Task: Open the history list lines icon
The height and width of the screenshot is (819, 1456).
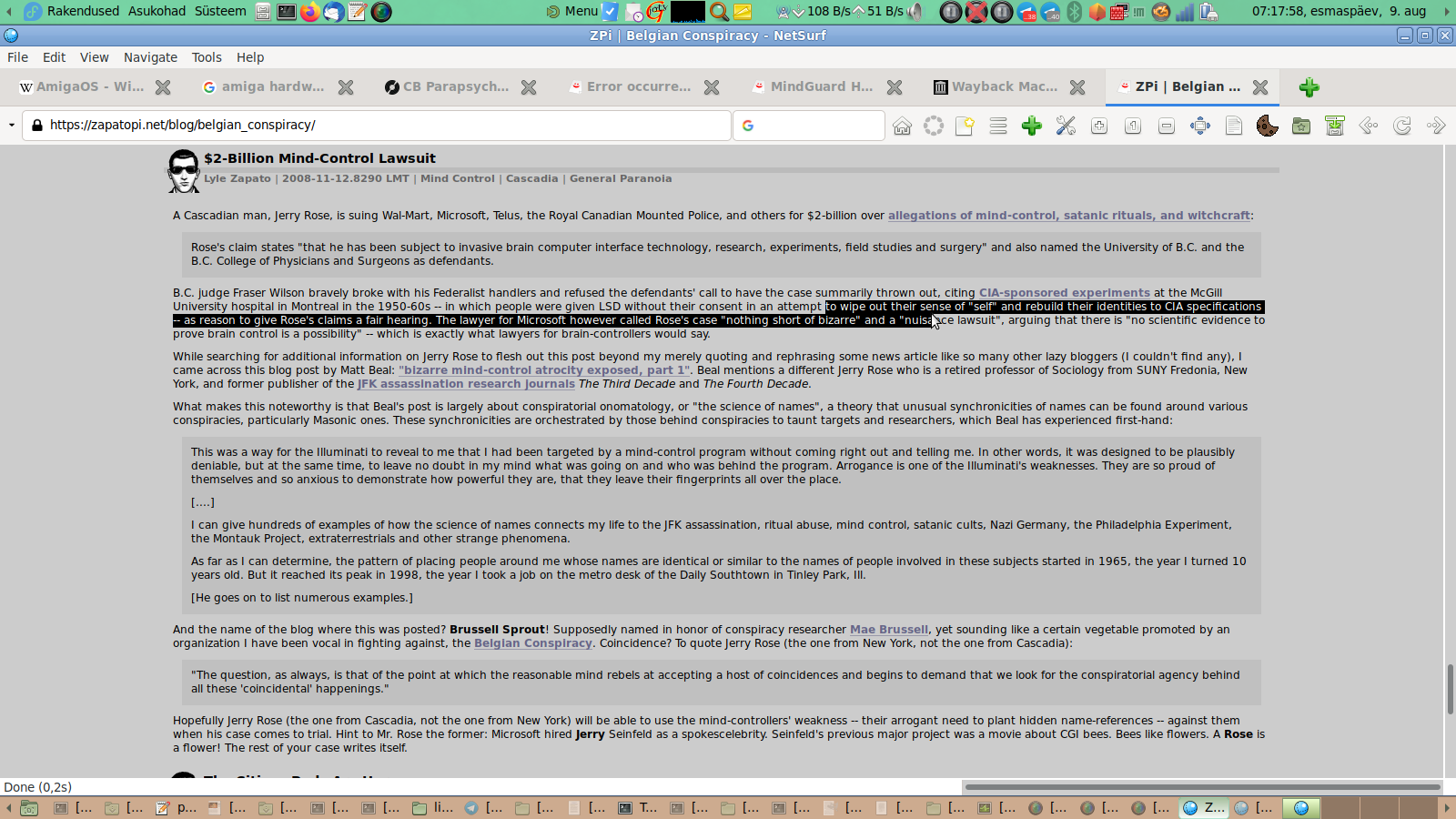Action: click(x=998, y=126)
